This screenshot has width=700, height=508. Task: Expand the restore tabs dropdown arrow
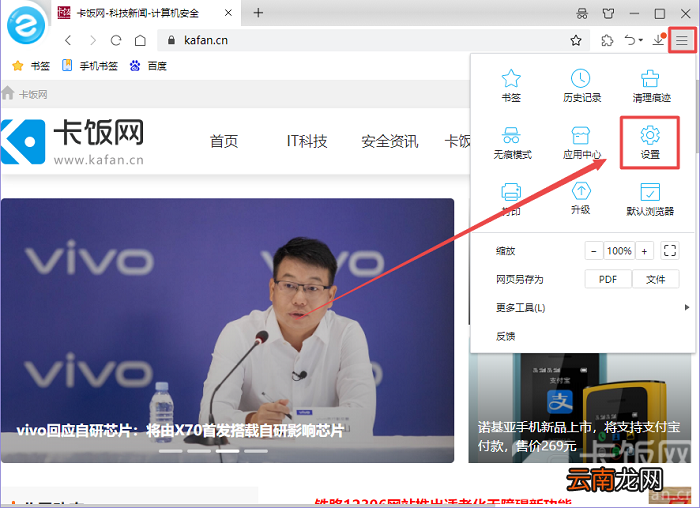pyautogui.click(x=641, y=40)
